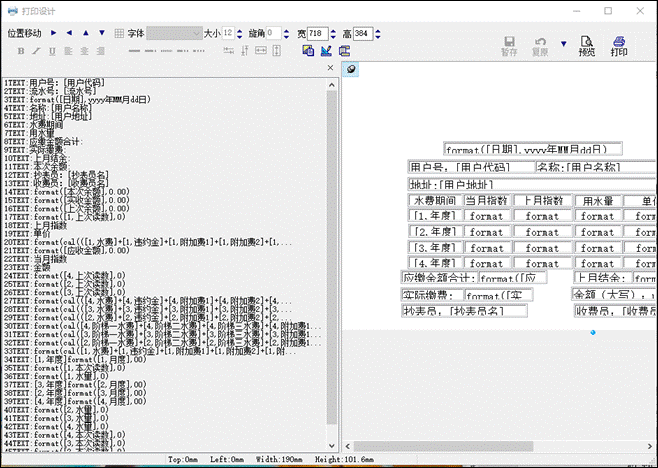
Task: Select list row 6TEXT 水费期间
Action: [34, 125]
